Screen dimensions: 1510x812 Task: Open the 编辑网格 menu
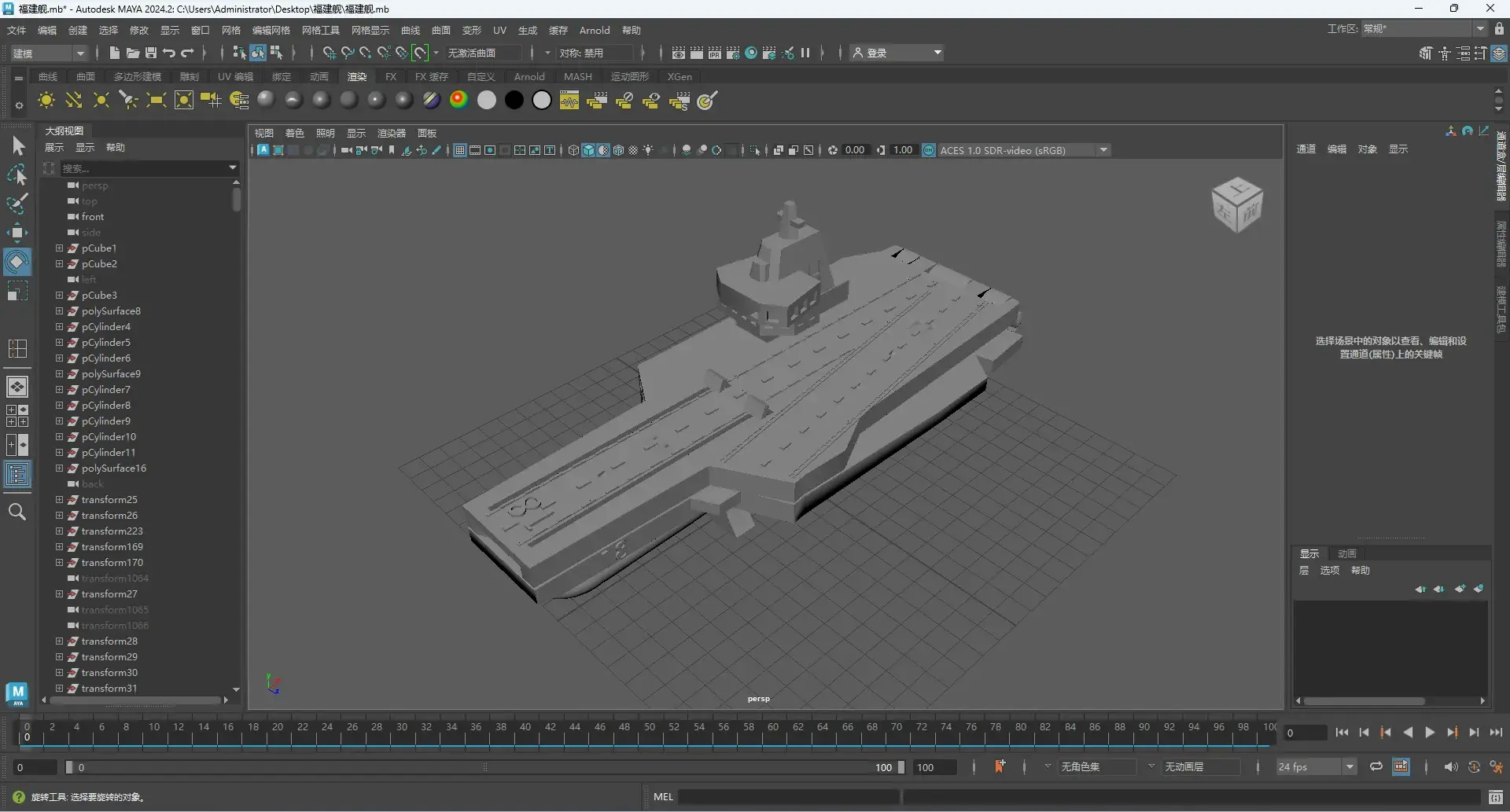(271, 30)
